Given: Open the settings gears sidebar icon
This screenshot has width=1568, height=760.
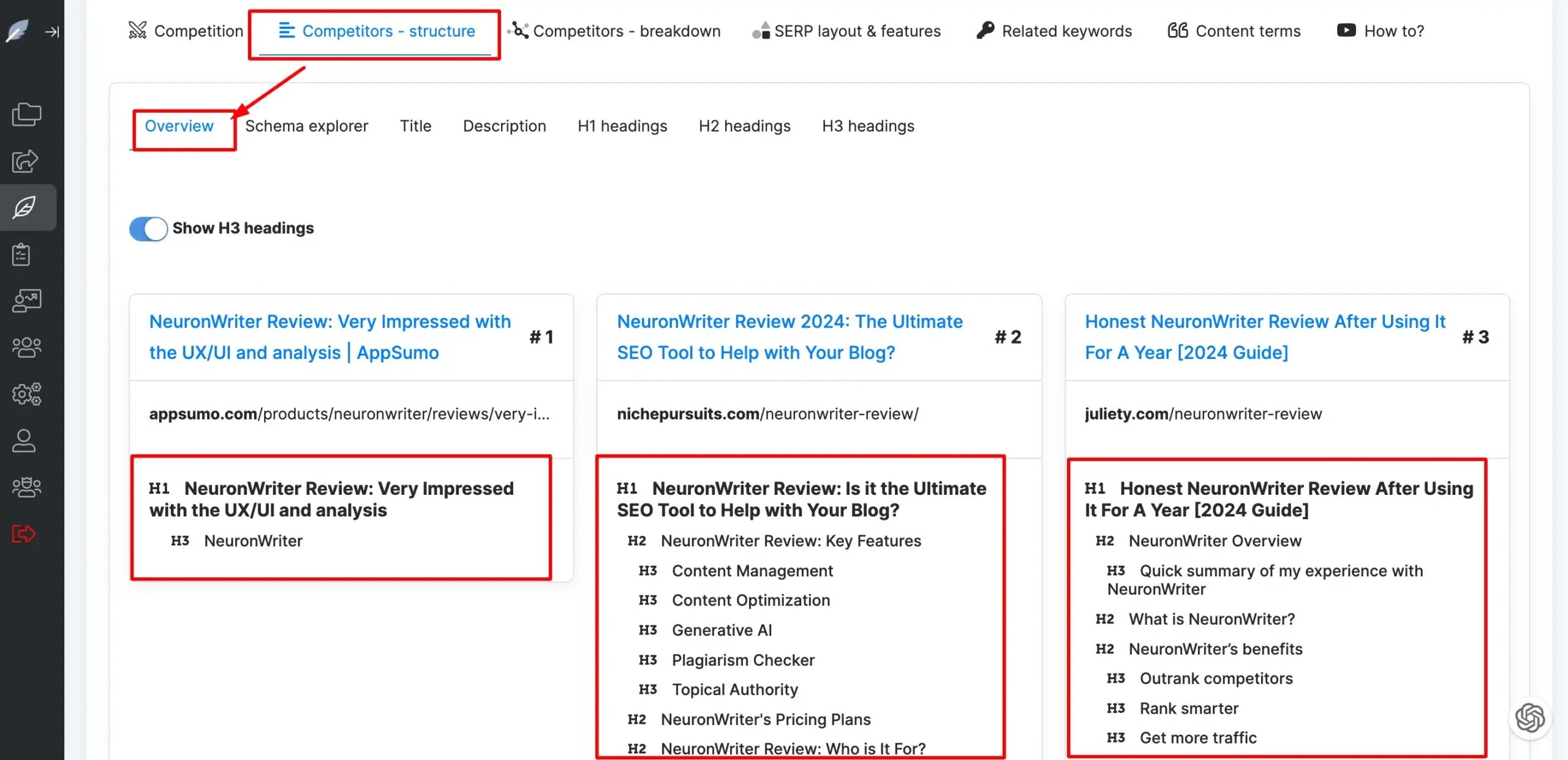Looking at the screenshot, I should tap(26, 394).
